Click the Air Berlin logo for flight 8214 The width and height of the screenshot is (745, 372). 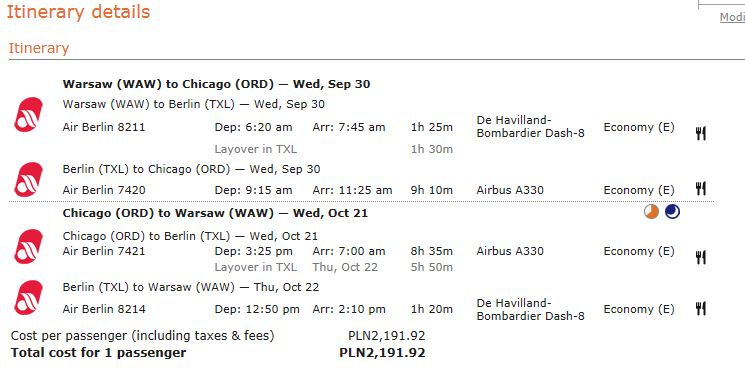point(29,297)
